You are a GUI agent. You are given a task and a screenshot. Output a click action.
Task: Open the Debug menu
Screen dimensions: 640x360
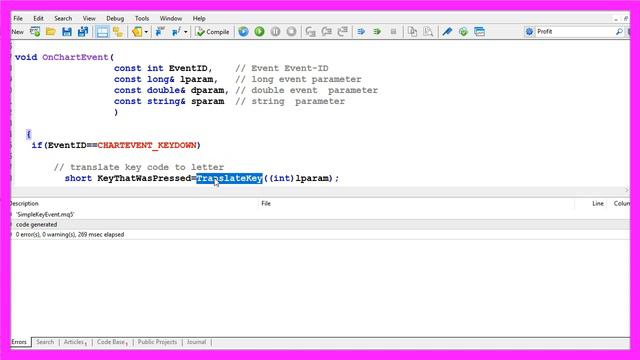[x=115, y=18]
